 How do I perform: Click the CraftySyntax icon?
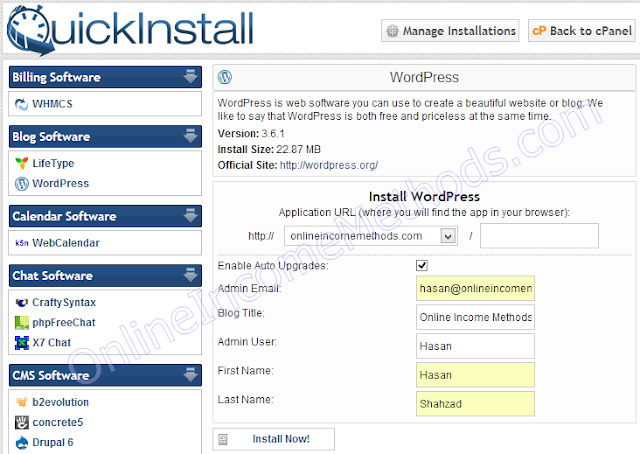click(x=21, y=303)
